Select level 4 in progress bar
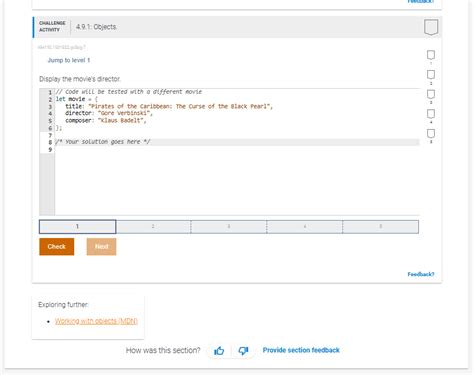This screenshot has width=474, height=375. tap(305, 227)
